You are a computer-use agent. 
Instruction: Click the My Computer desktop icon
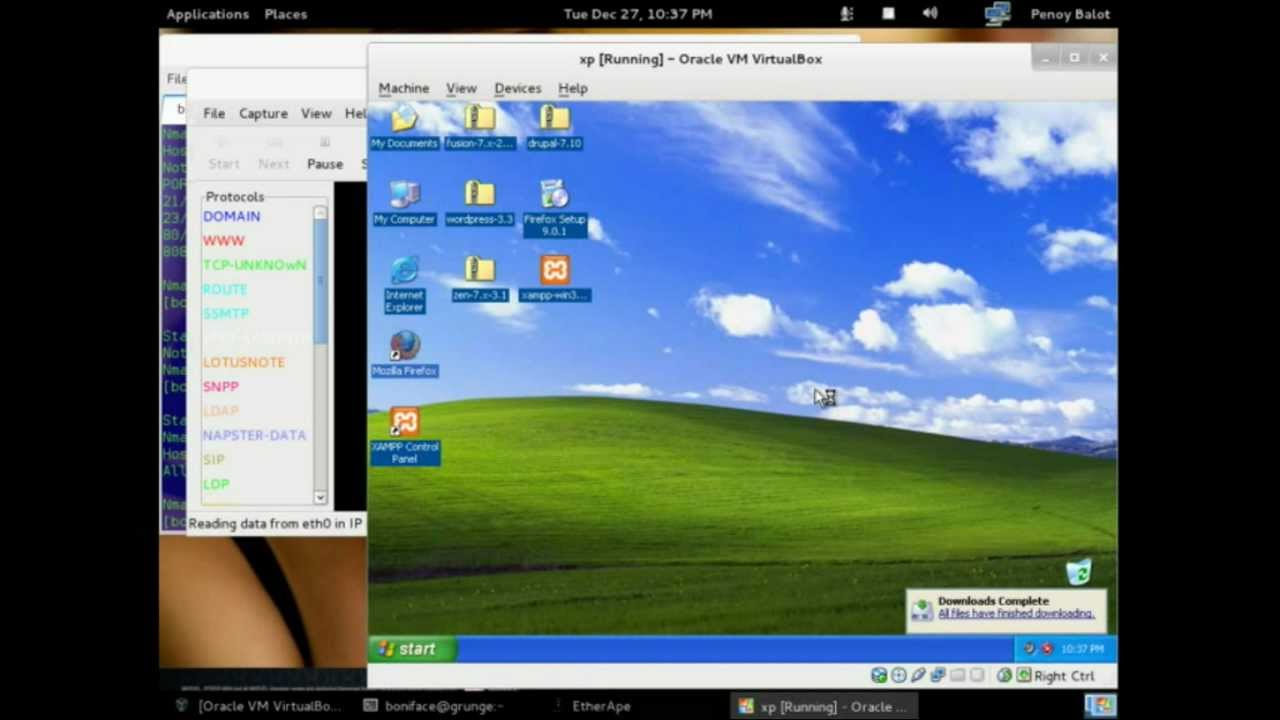404,203
